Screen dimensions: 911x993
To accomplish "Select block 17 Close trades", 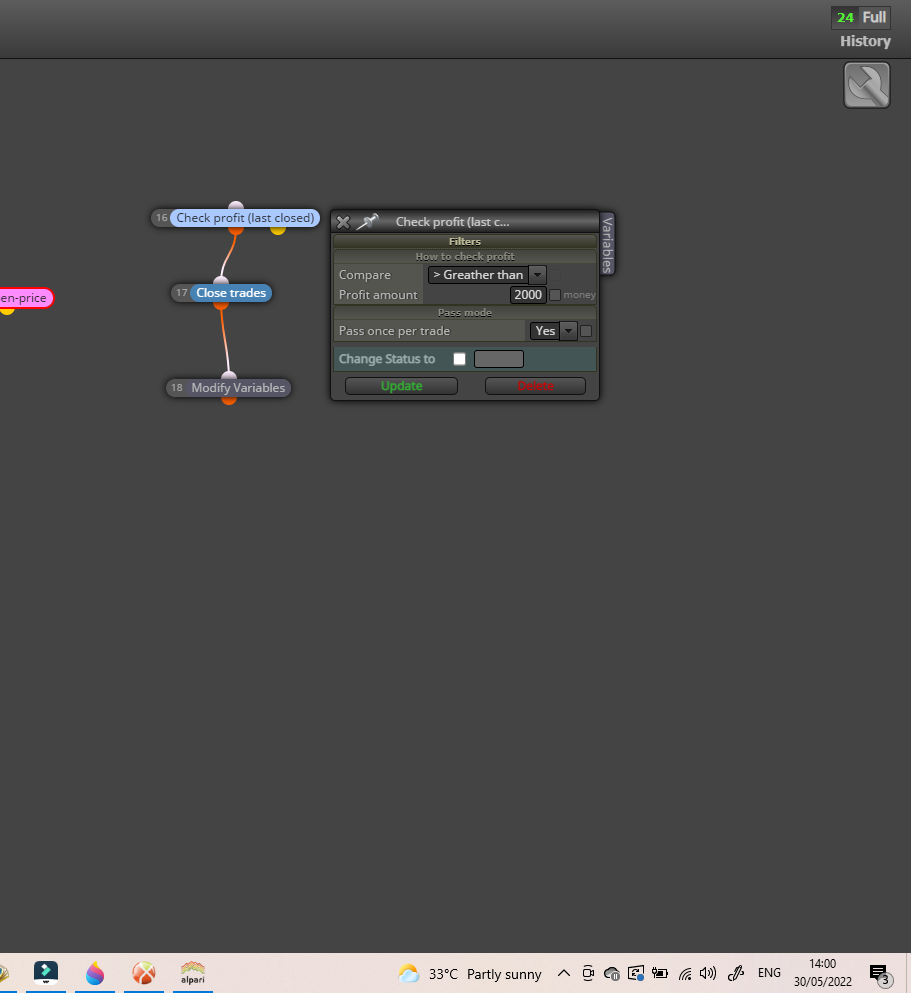I will 230,293.
